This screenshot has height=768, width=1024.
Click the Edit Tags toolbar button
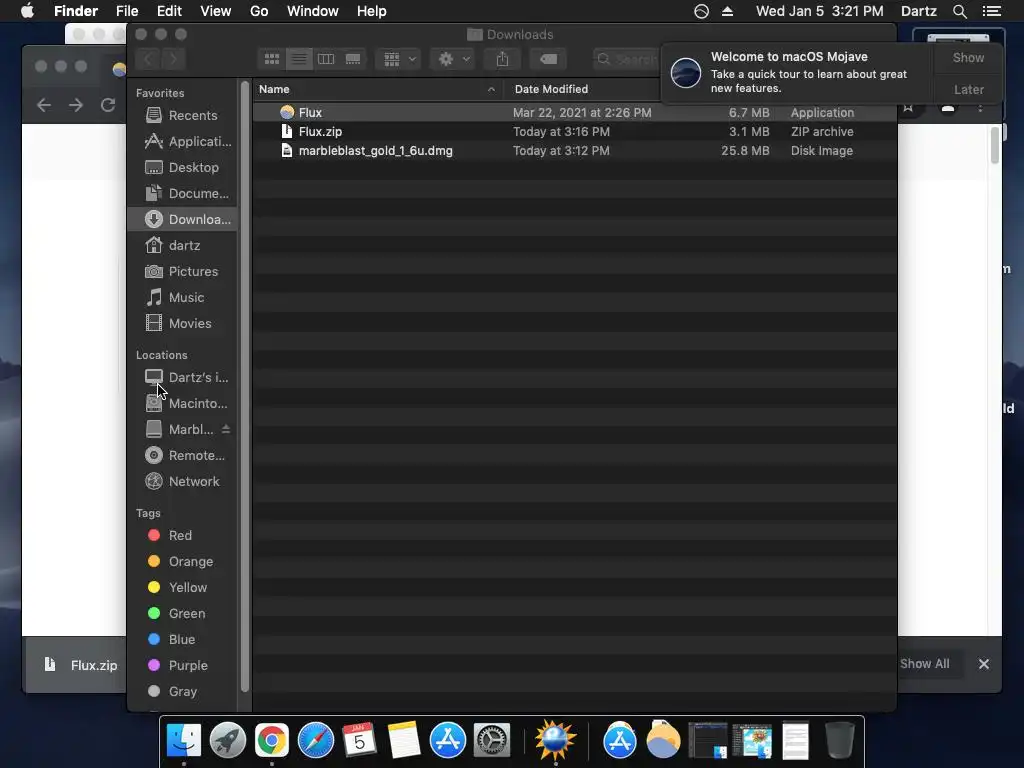tap(548, 59)
